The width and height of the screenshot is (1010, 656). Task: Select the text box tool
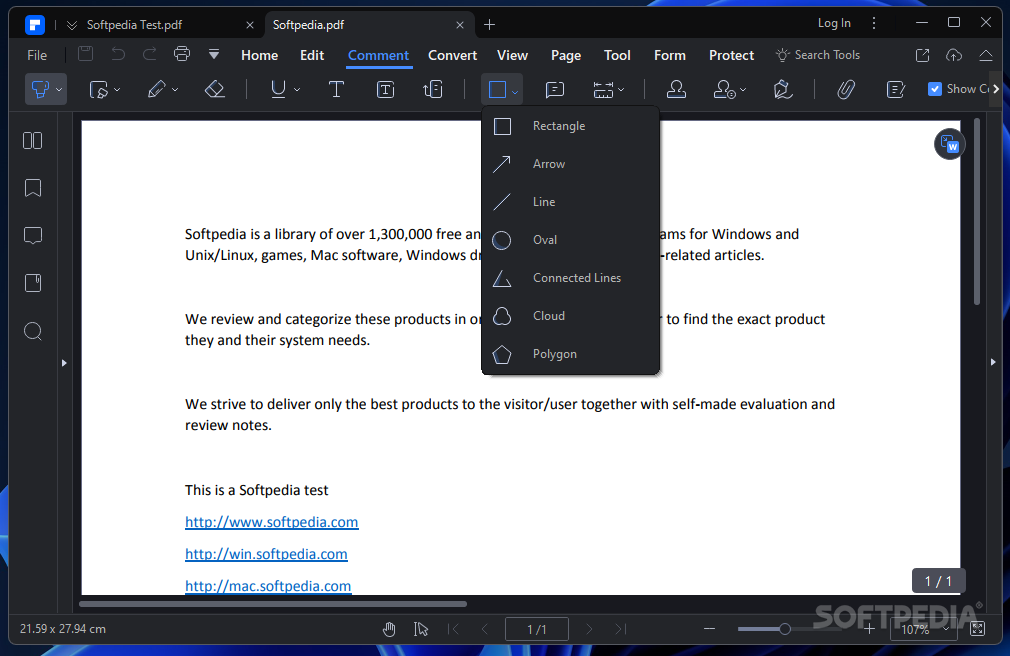(385, 90)
